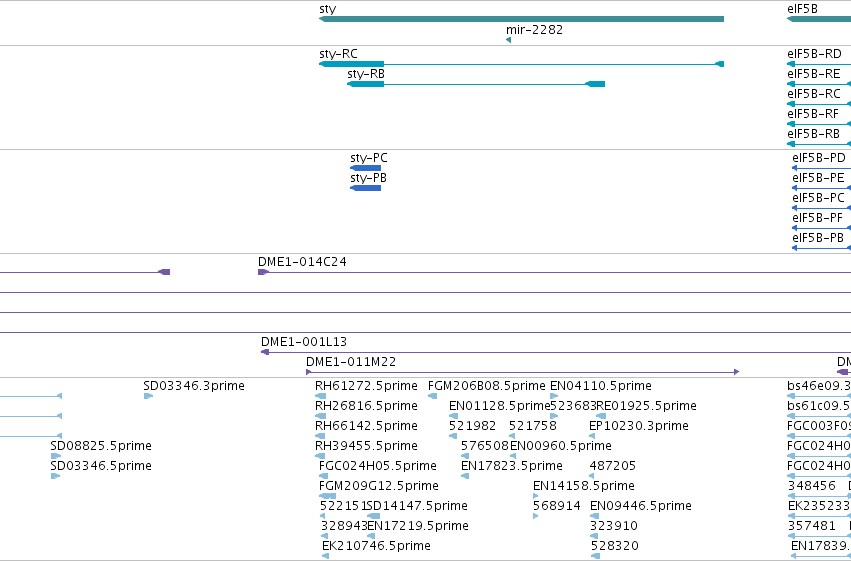This screenshot has width=851, height=561.
Task: Click the 521982 feature label
Action: coord(472,426)
